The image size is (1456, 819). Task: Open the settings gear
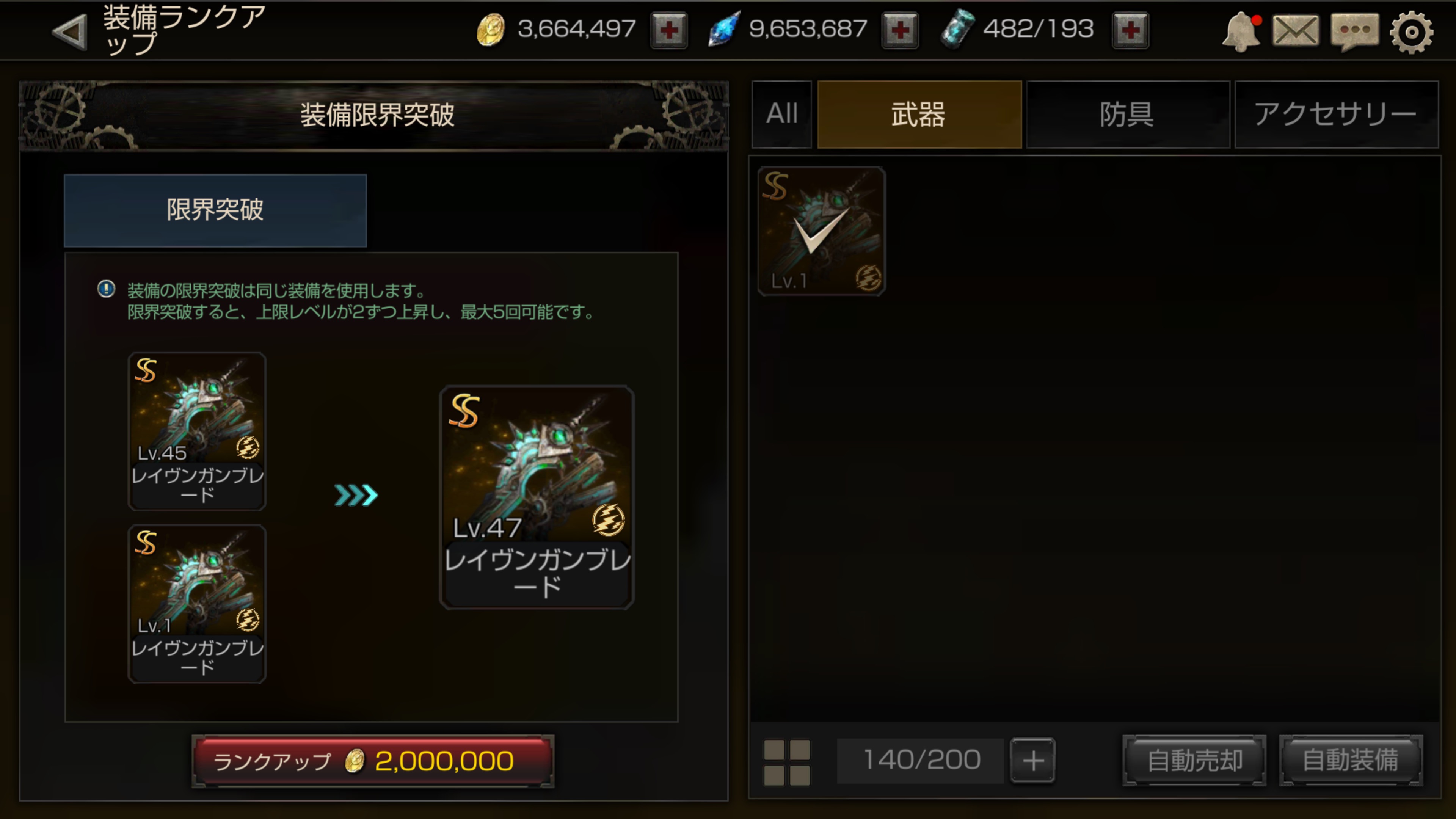[x=1411, y=32]
